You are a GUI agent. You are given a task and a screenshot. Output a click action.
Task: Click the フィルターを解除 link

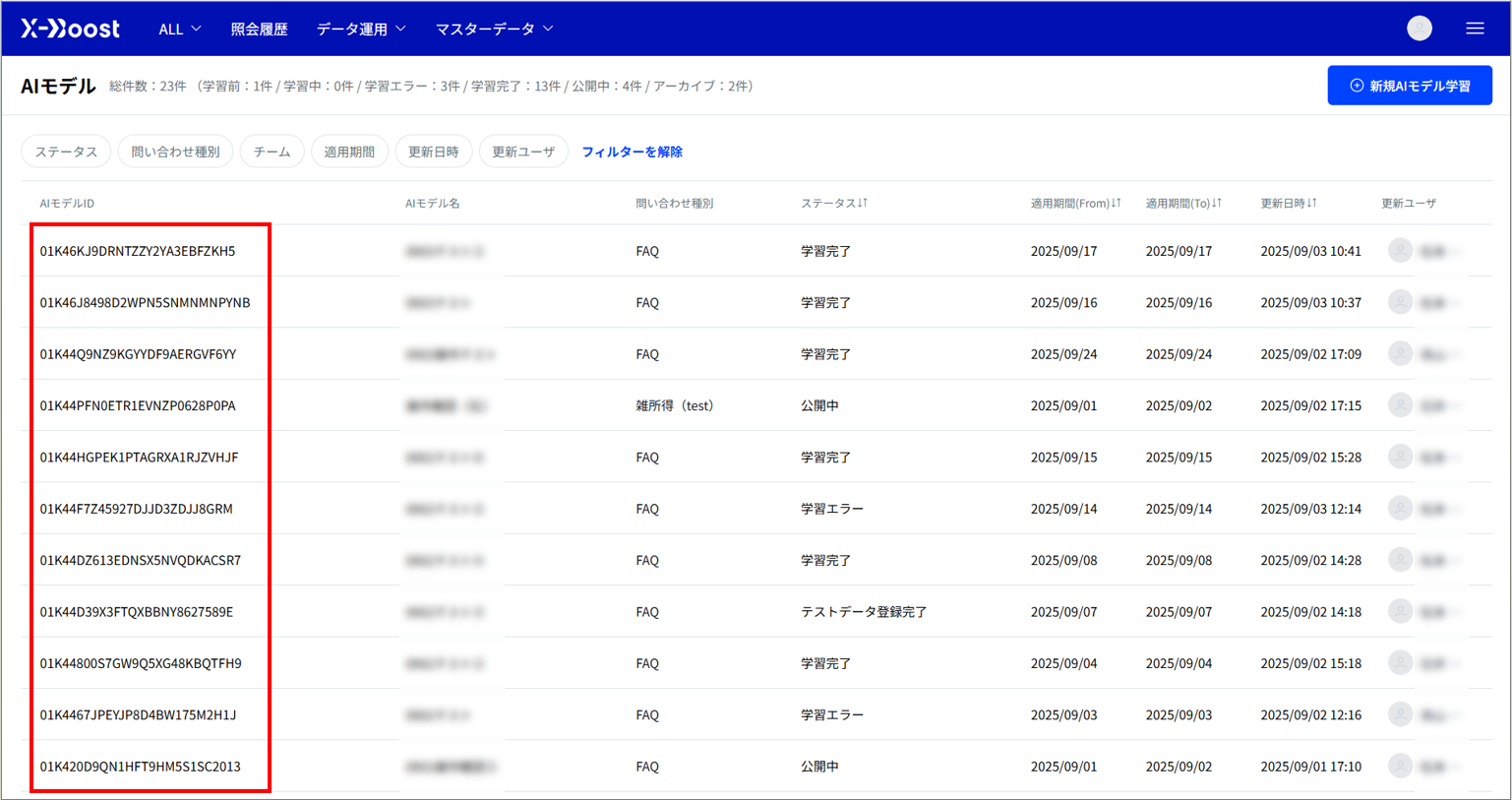coord(632,152)
